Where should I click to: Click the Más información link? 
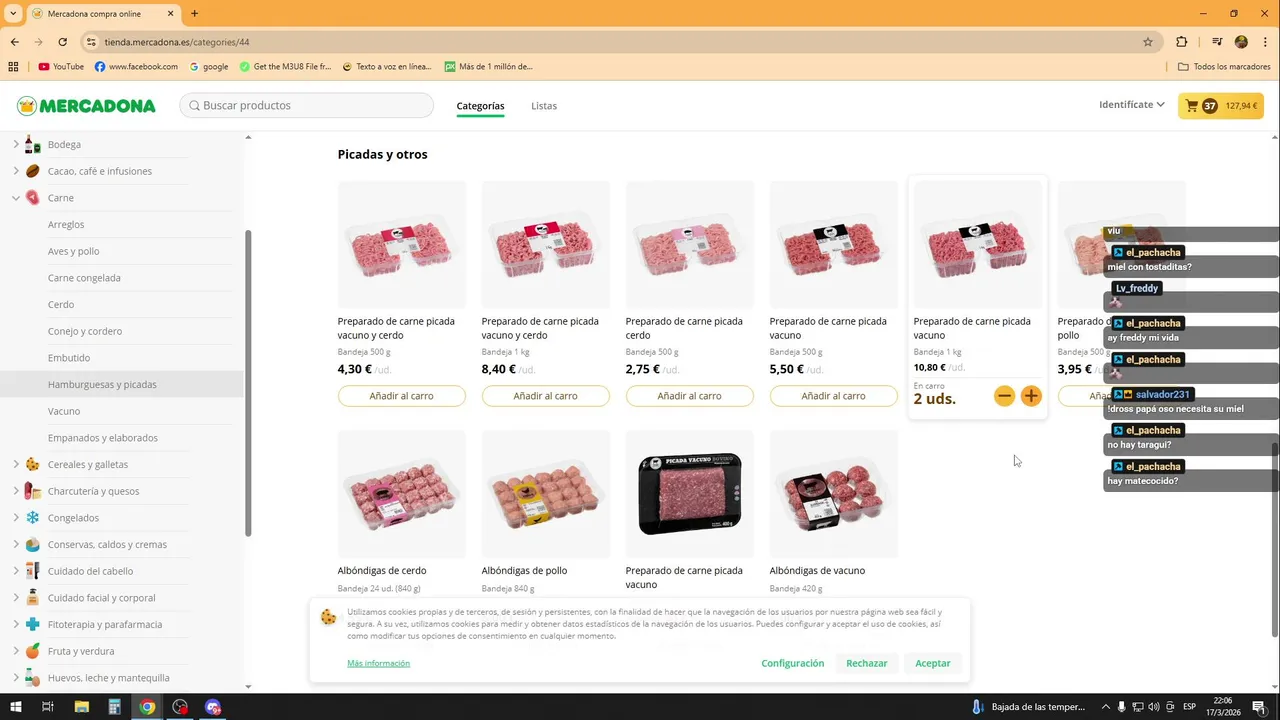[379, 663]
